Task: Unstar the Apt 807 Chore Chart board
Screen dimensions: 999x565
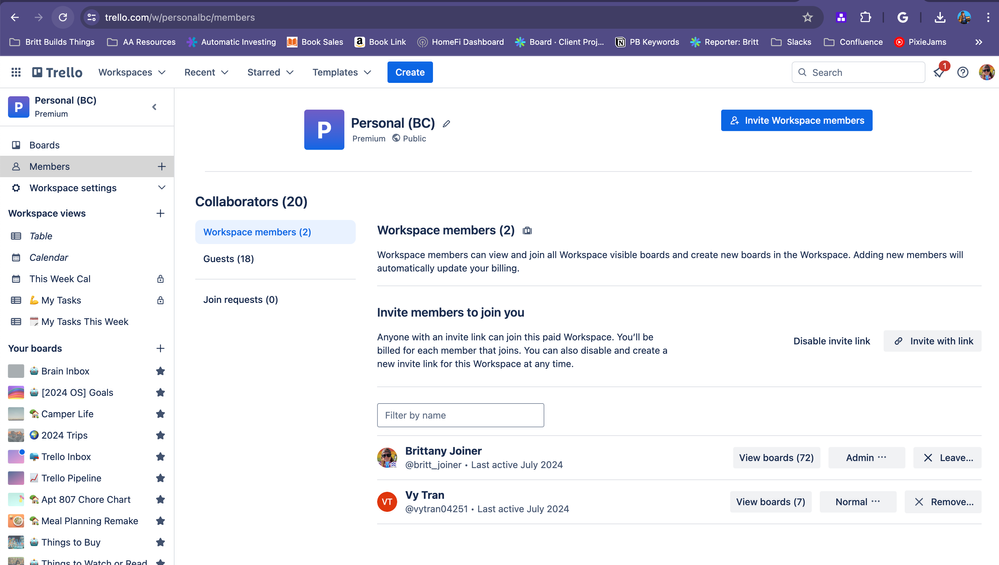Action: 161,499
